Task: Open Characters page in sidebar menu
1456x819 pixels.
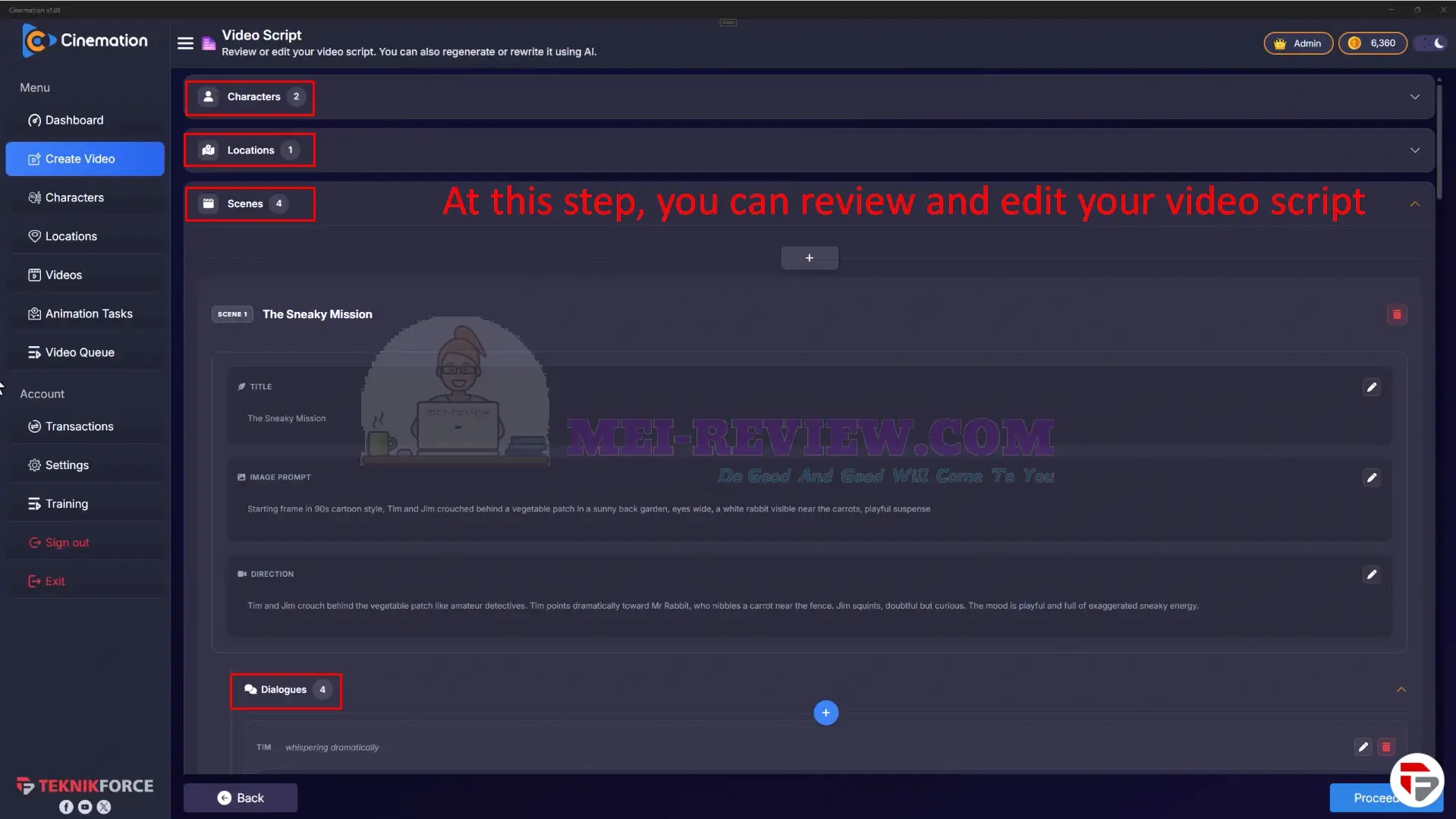Action: (85, 197)
